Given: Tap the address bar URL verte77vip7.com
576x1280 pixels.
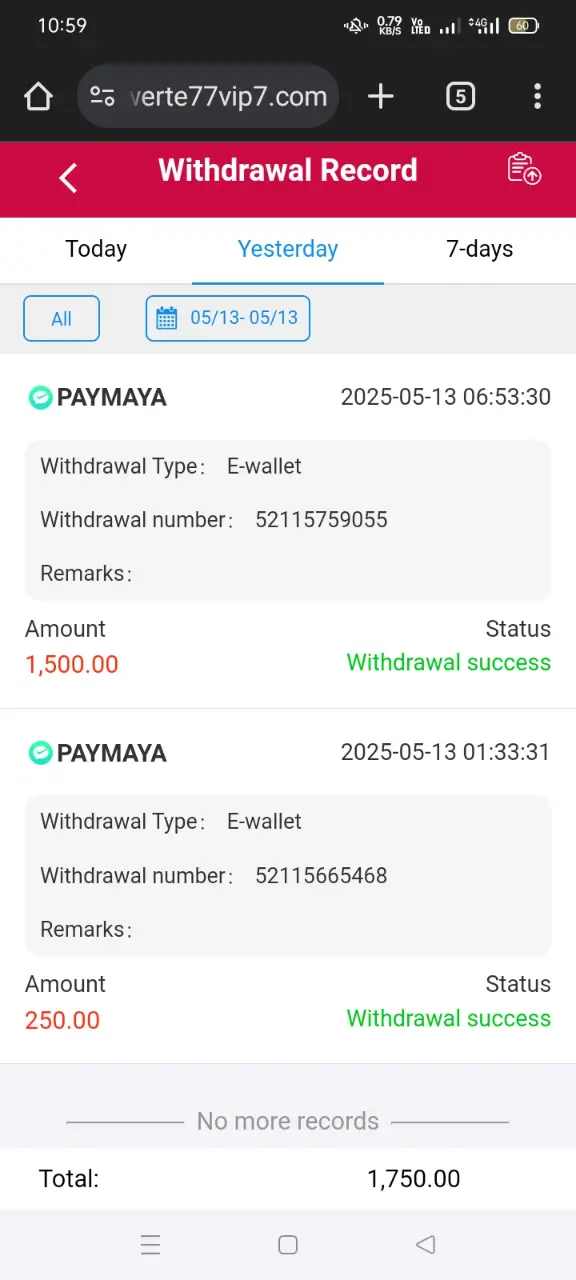Looking at the screenshot, I should click(229, 96).
